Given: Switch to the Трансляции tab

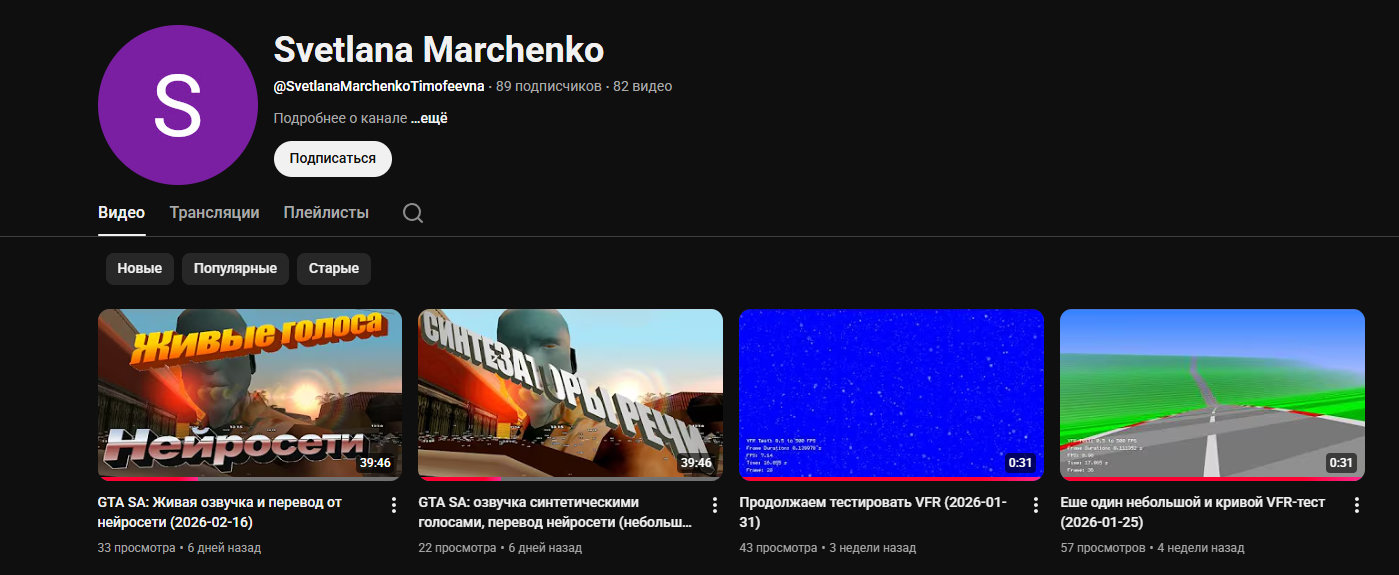Looking at the screenshot, I should [x=214, y=213].
